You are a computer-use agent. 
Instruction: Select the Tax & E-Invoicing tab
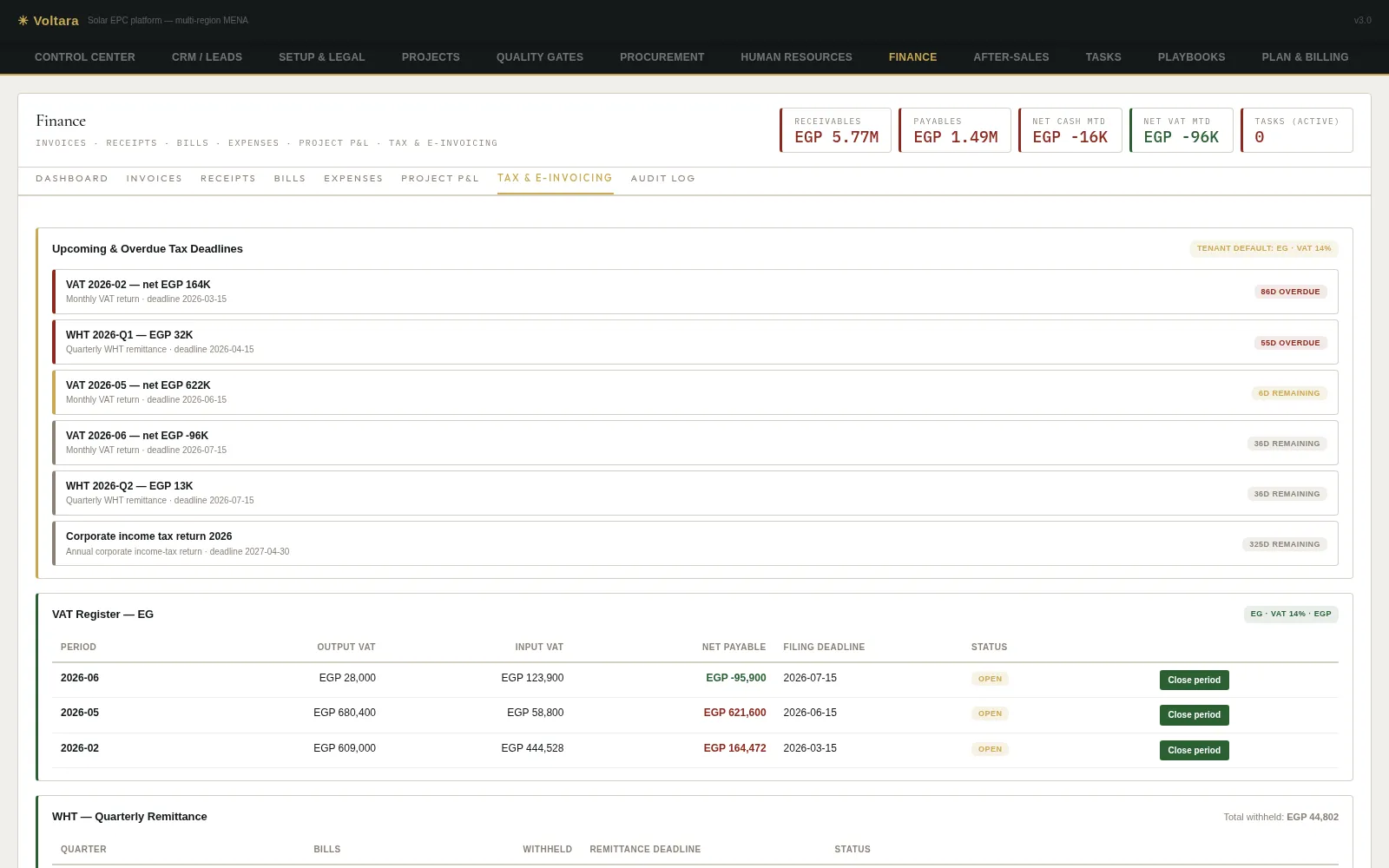(x=555, y=178)
